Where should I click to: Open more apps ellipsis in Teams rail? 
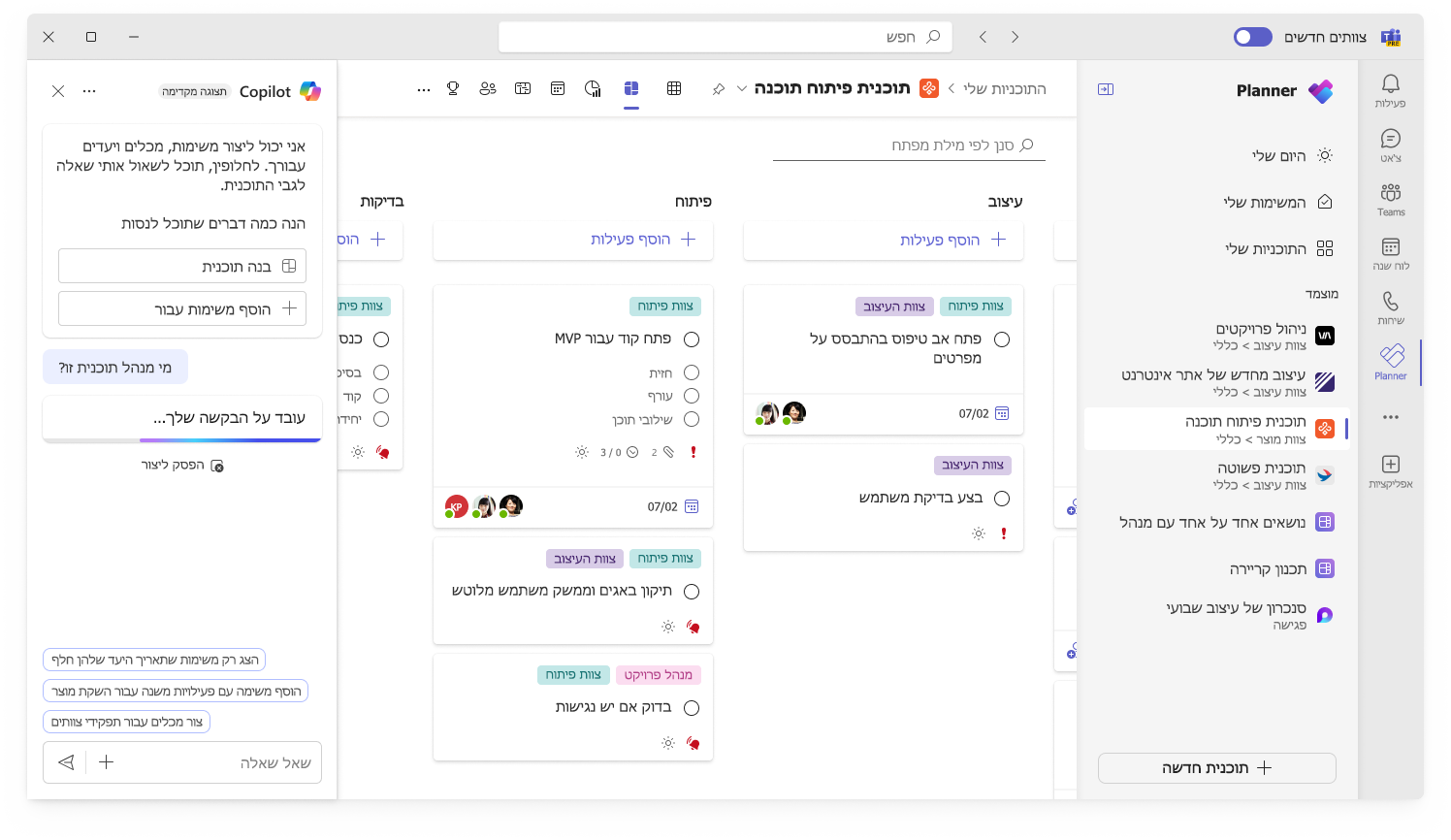[1391, 417]
